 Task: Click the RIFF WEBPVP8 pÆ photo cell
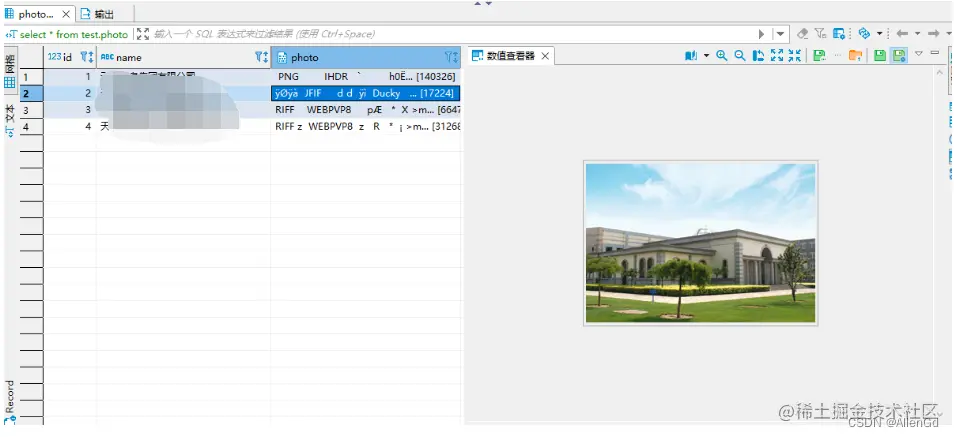(x=366, y=110)
